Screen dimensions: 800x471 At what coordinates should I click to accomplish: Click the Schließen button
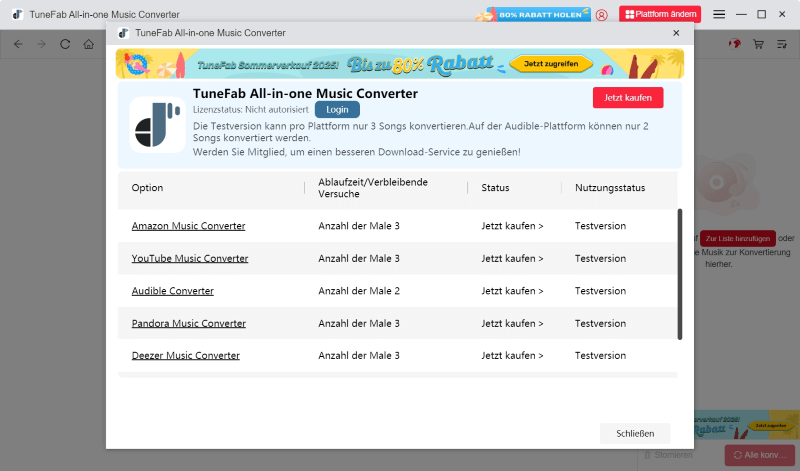coord(635,433)
